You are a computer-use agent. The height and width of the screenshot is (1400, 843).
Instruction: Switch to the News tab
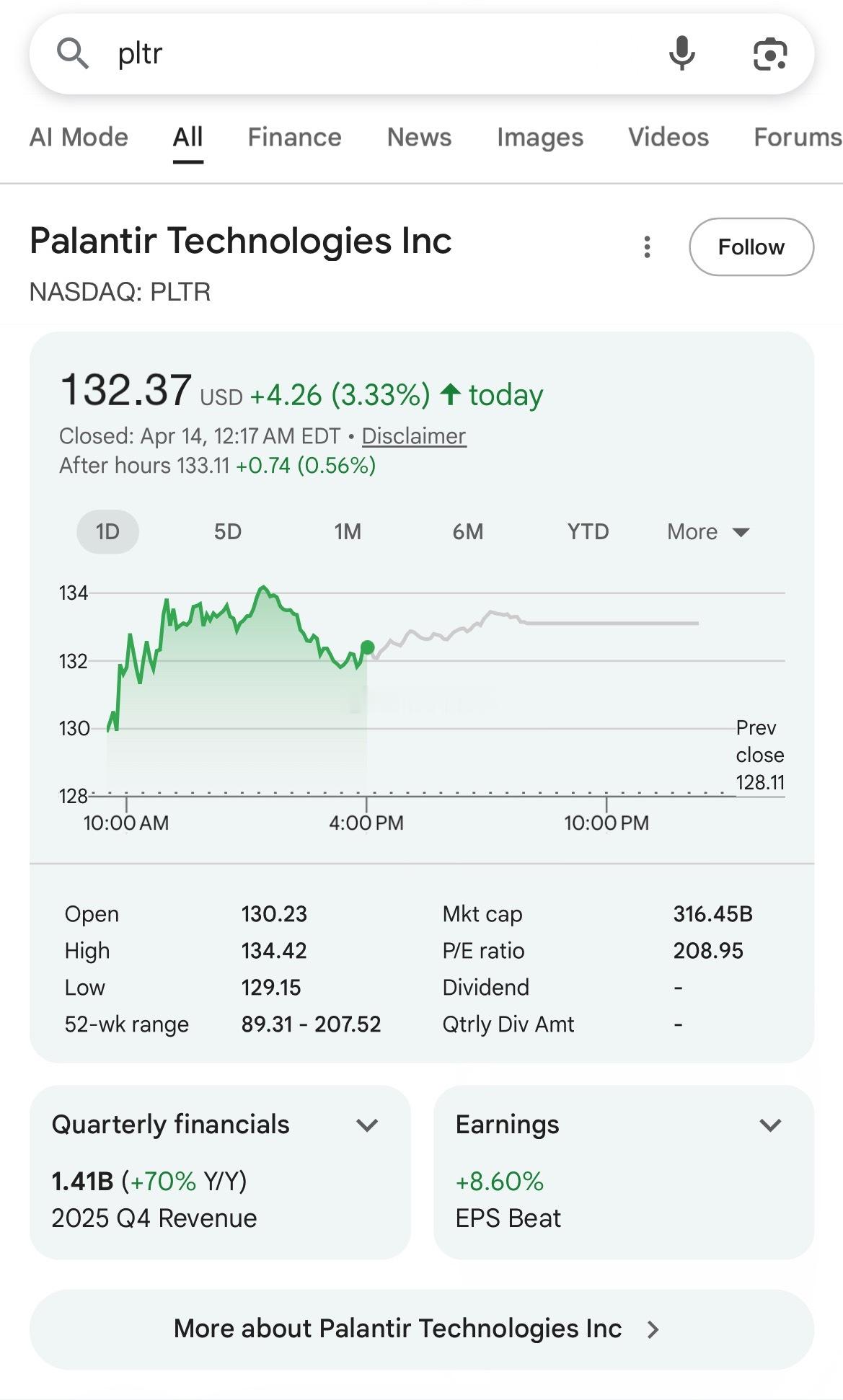click(419, 137)
